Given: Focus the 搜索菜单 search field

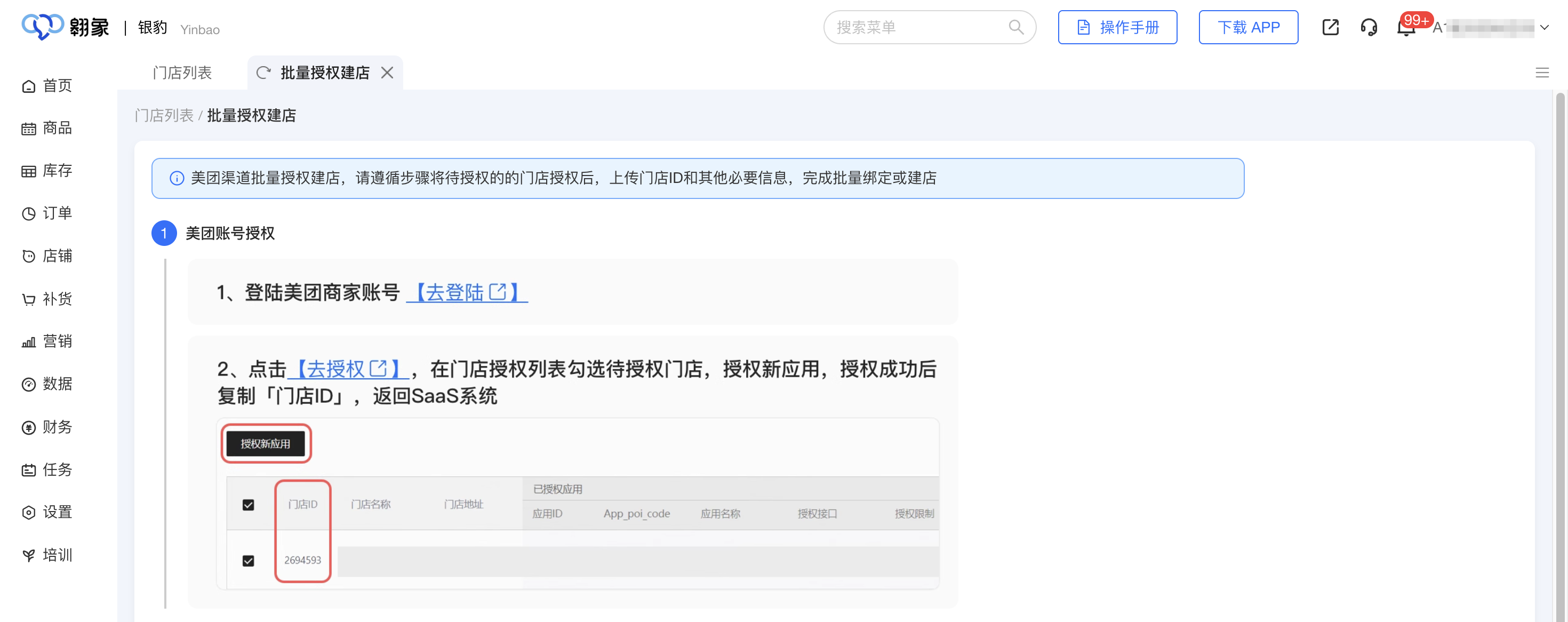Looking at the screenshot, I should (919, 27).
